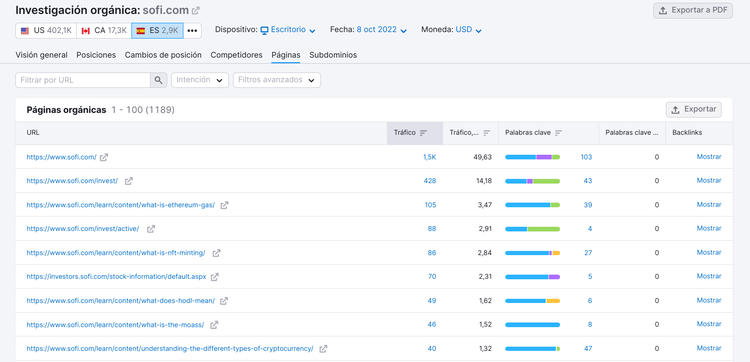Click keyword count 103

pos(586,157)
